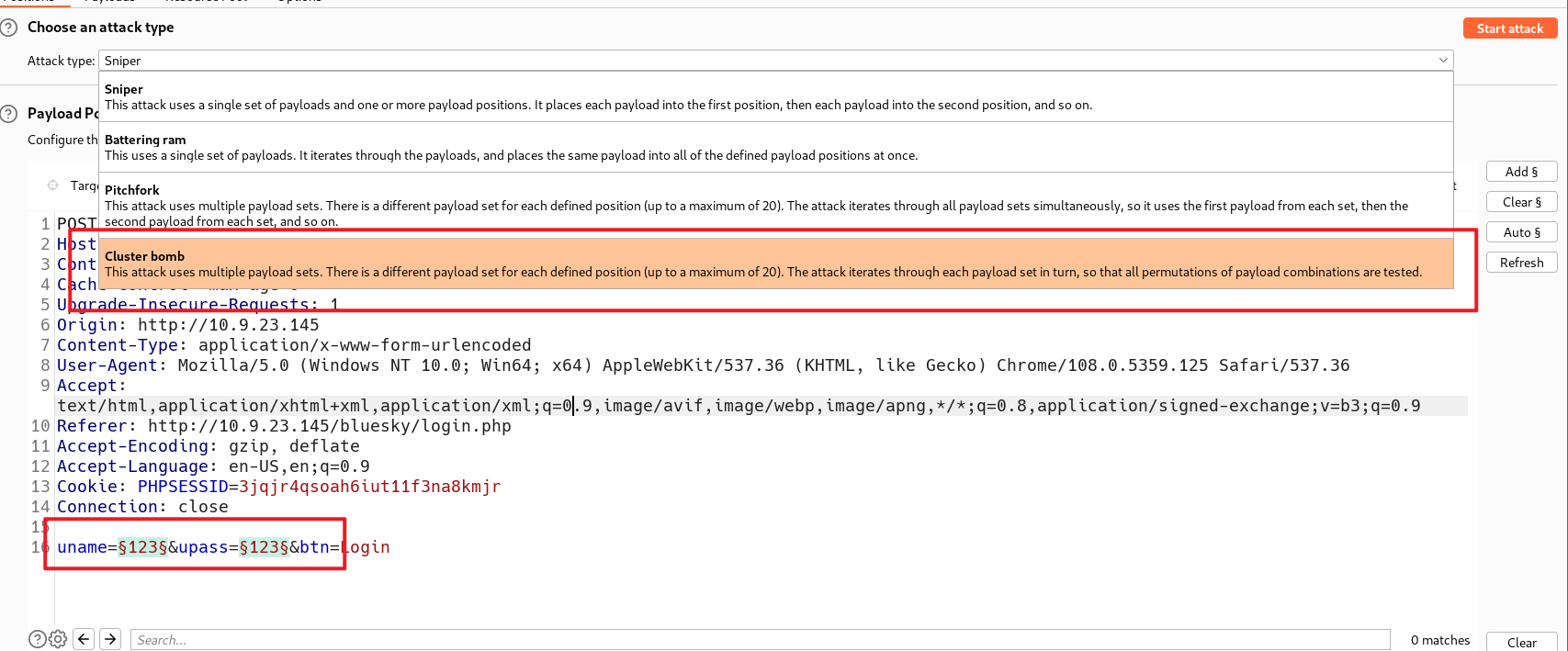Image resolution: width=1568 pixels, height=651 pixels.
Task: Click Clear button beside matches count
Action: pos(1521,642)
